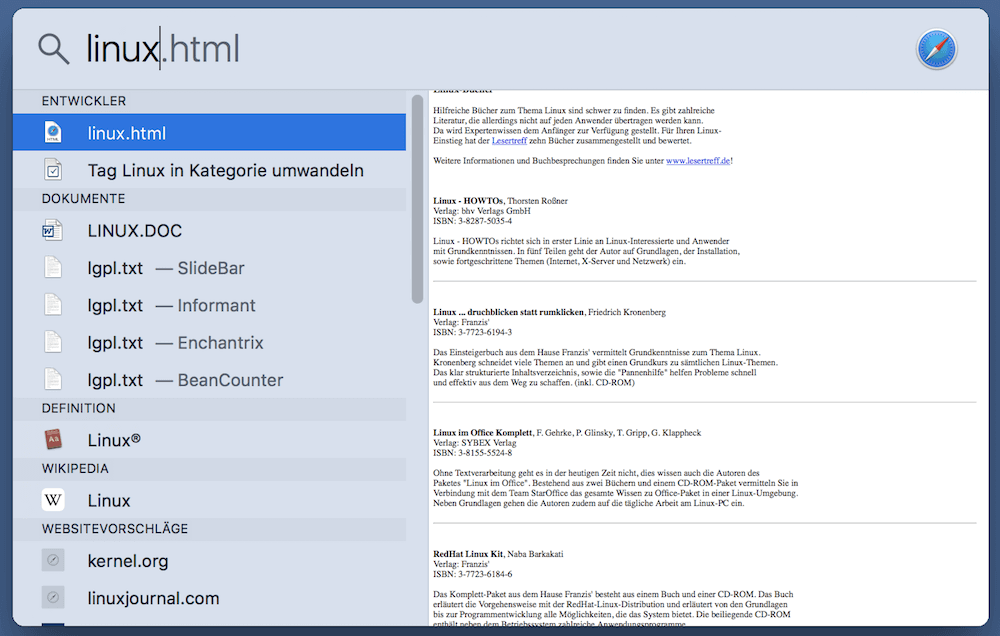This screenshot has height=636, width=1000.
Task: Click the ISBN: 3-7723-6184-6 line
Action: point(473,574)
